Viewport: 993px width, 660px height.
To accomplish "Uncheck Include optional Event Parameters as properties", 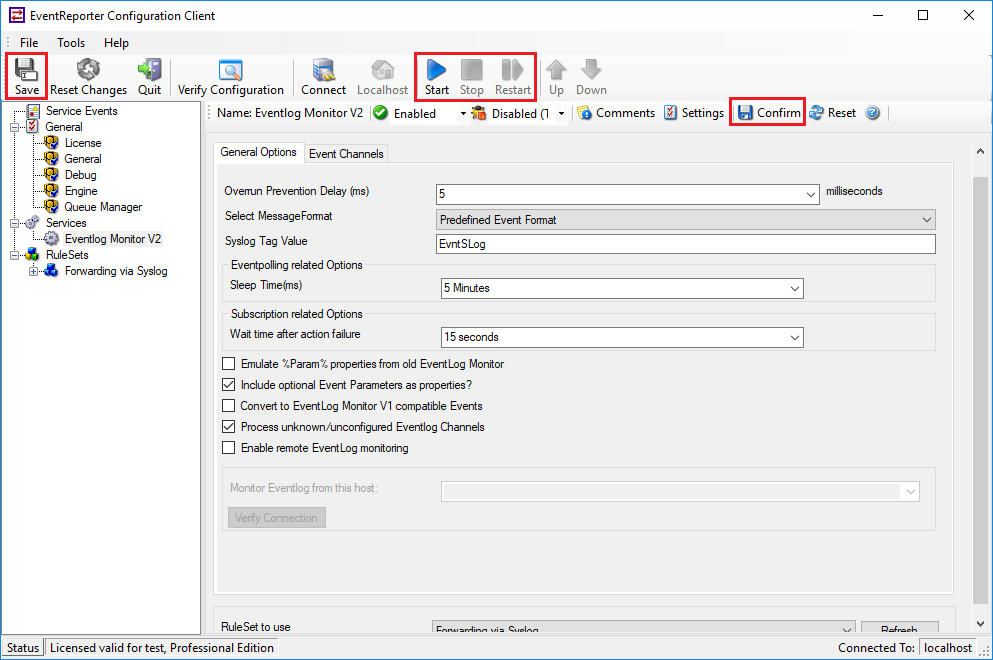I will [229, 384].
